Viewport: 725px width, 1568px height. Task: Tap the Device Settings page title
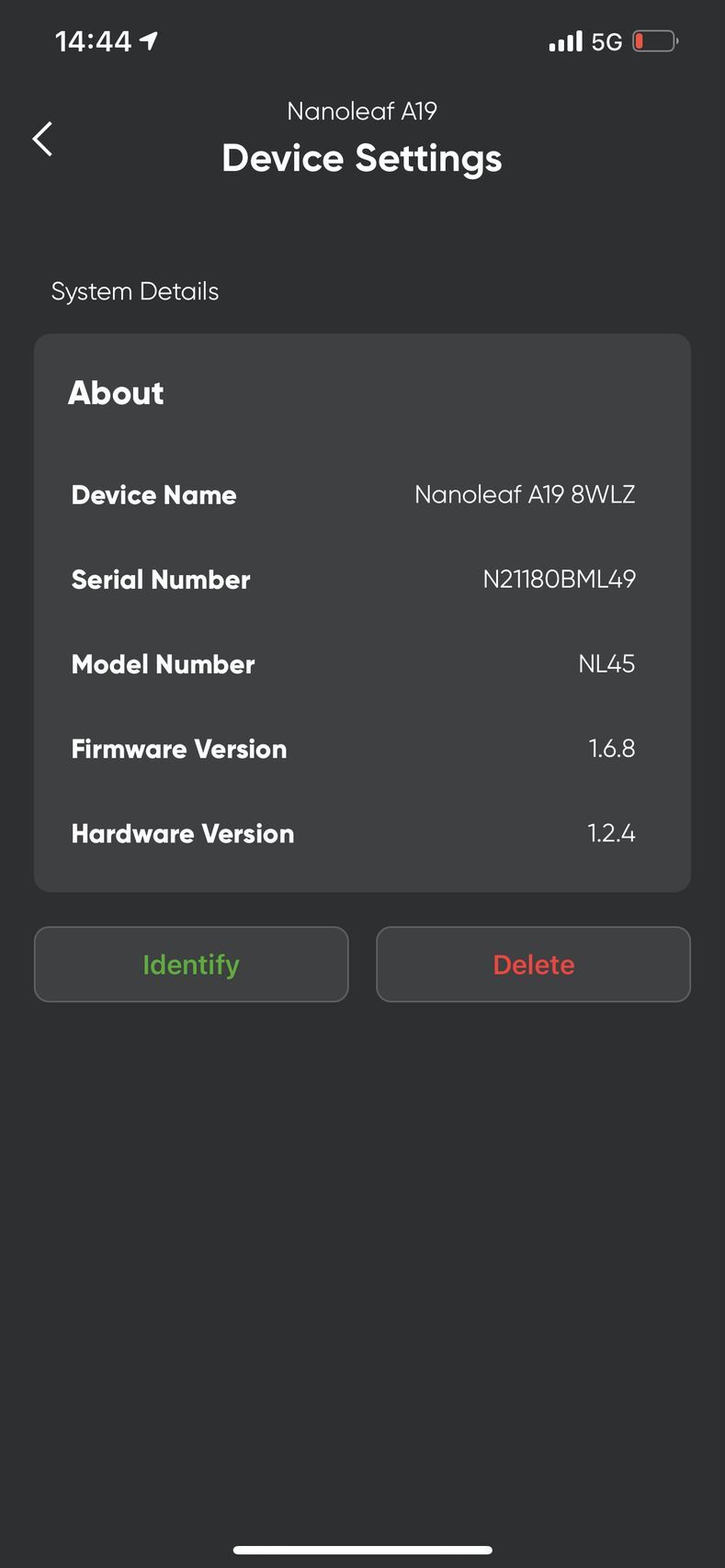(x=362, y=159)
